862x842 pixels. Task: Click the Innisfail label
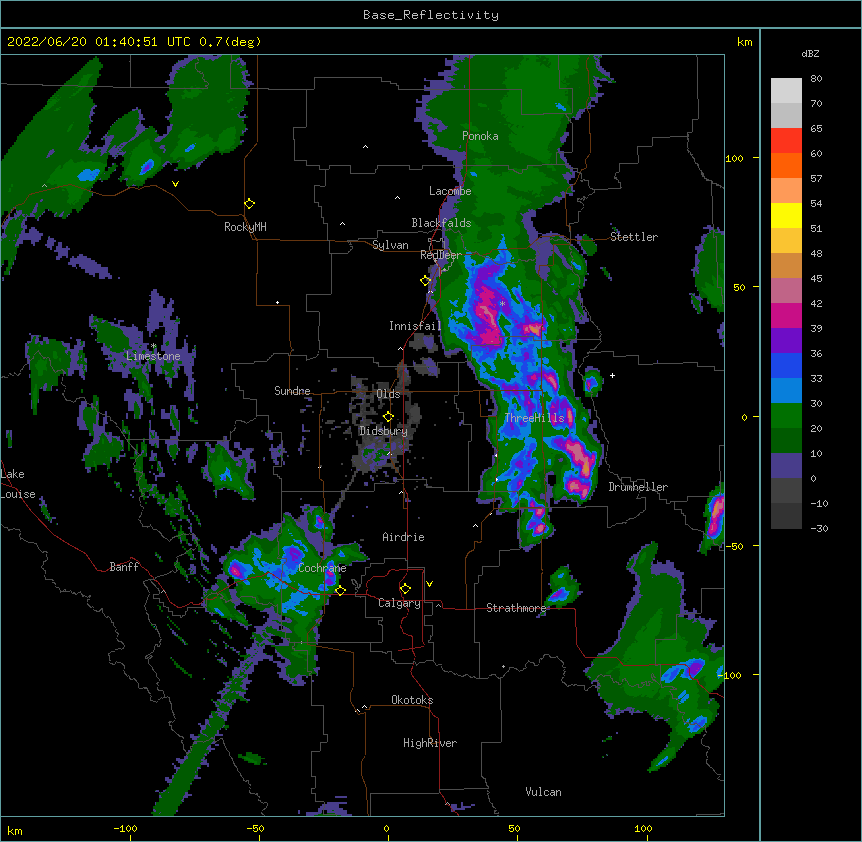pyautogui.click(x=415, y=326)
